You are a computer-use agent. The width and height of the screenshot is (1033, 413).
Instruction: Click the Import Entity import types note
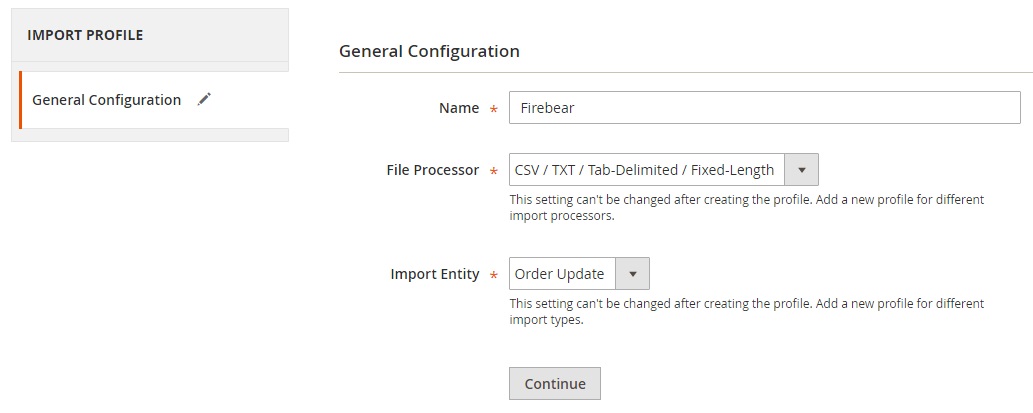point(746,312)
